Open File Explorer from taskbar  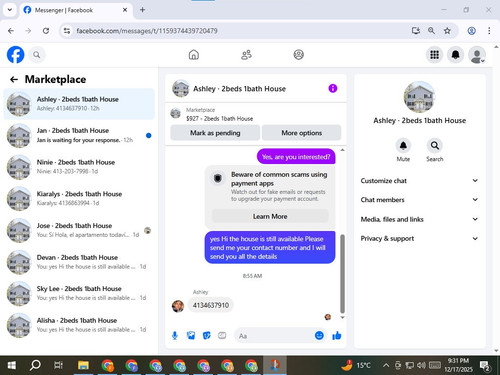(83, 365)
